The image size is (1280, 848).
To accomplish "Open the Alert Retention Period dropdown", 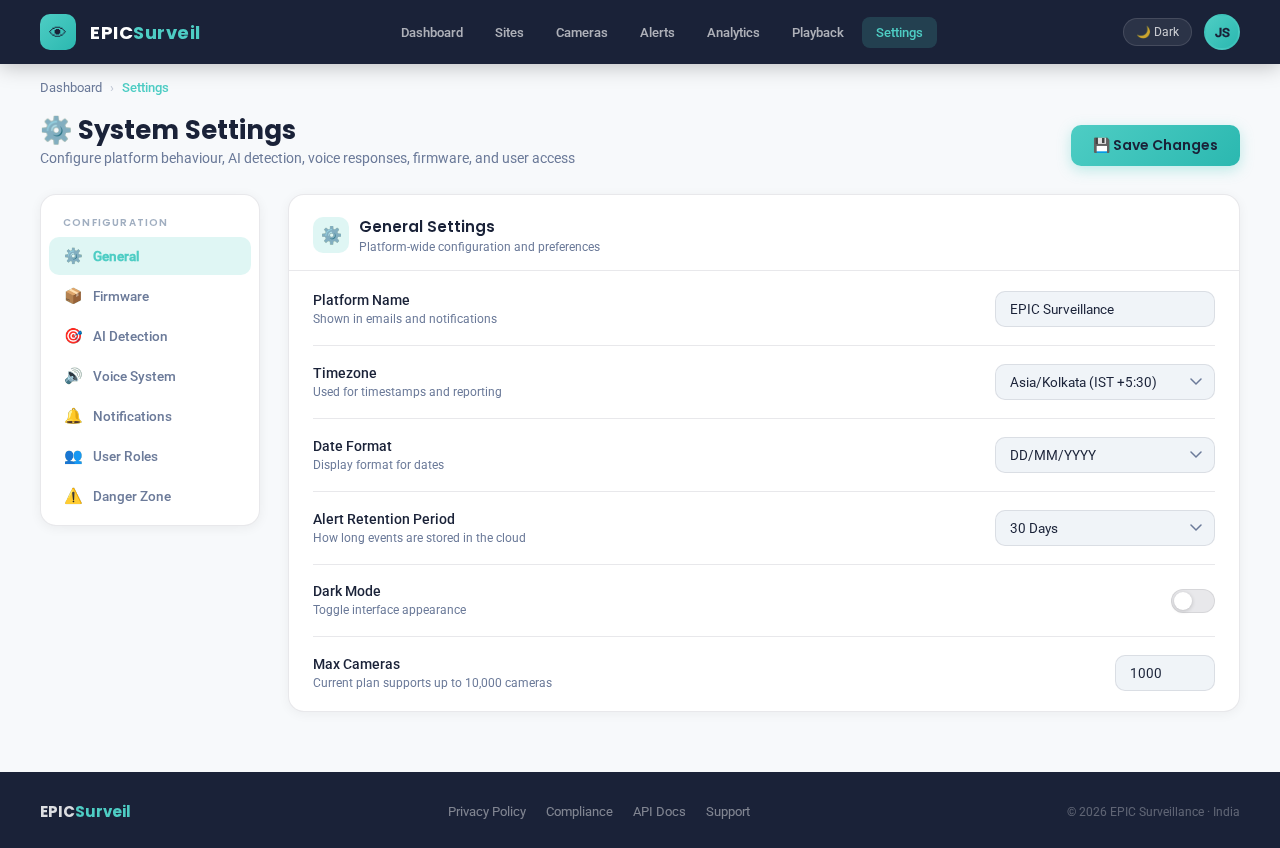I will (1104, 528).
